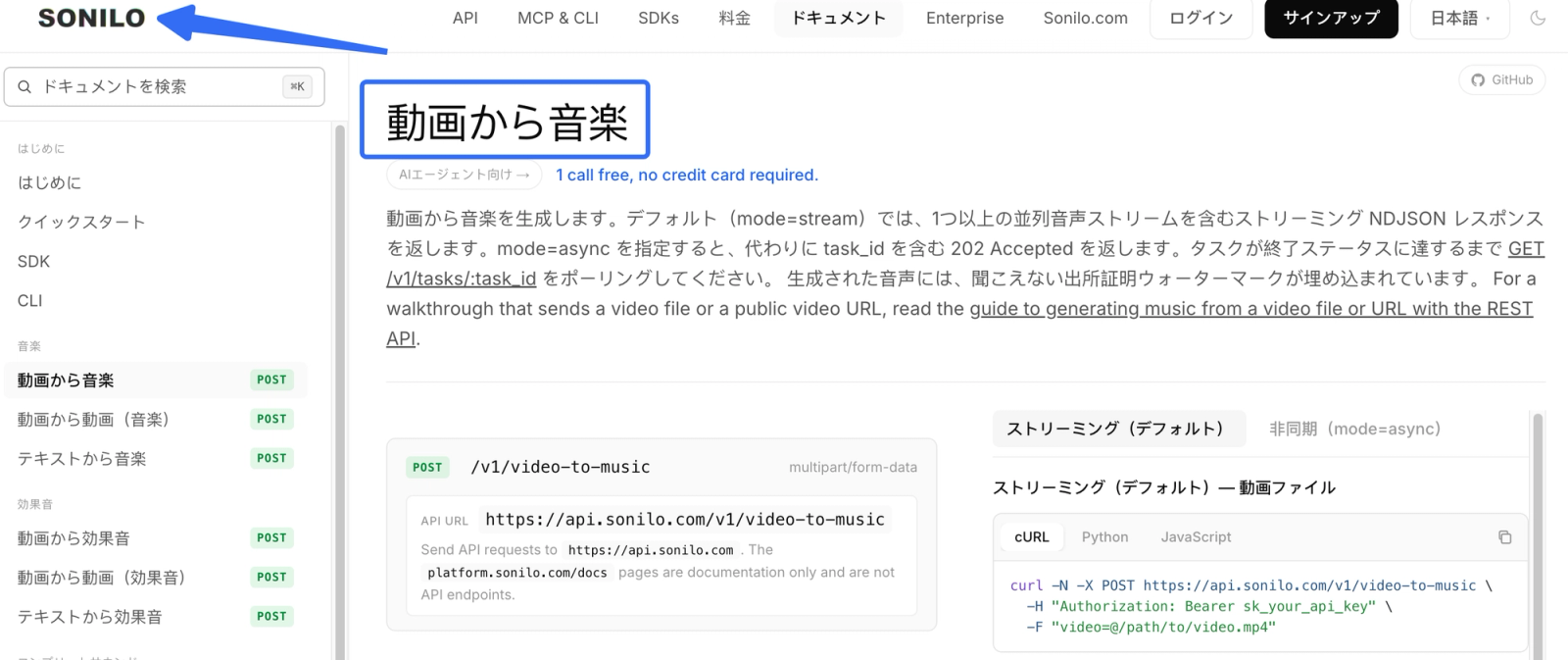Screen dimensions: 1568x660
Task: Click '1 call free, no credit card required' link
Action: pos(686,175)
